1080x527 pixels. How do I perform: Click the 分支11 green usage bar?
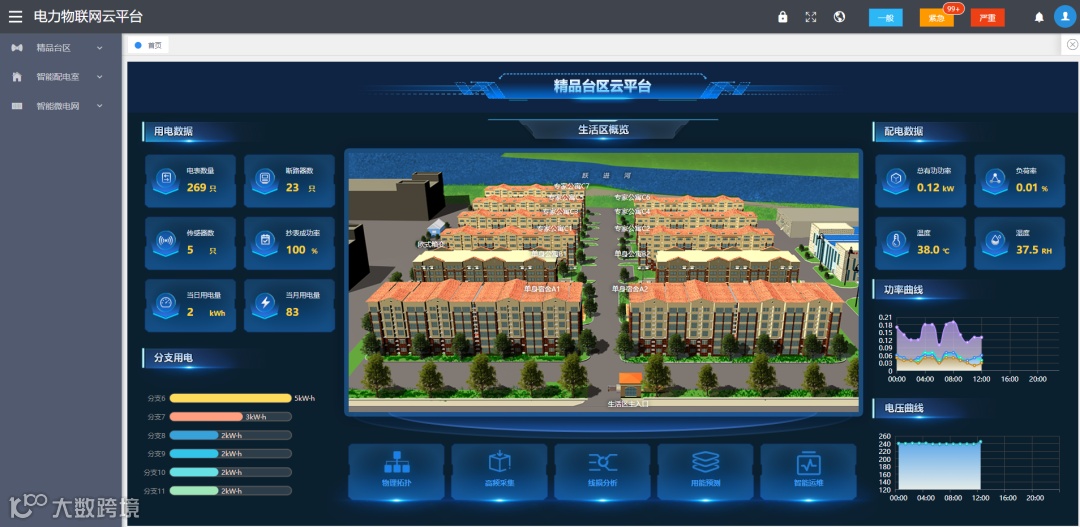194,491
